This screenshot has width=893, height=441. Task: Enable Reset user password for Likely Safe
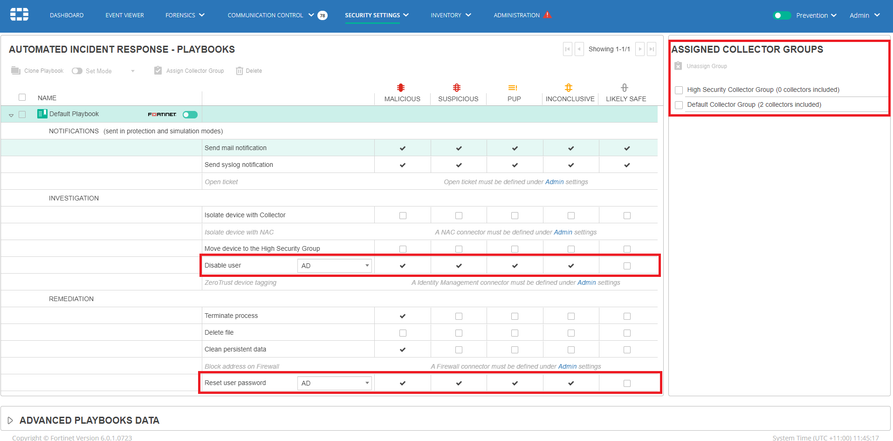tap(627, 383)
